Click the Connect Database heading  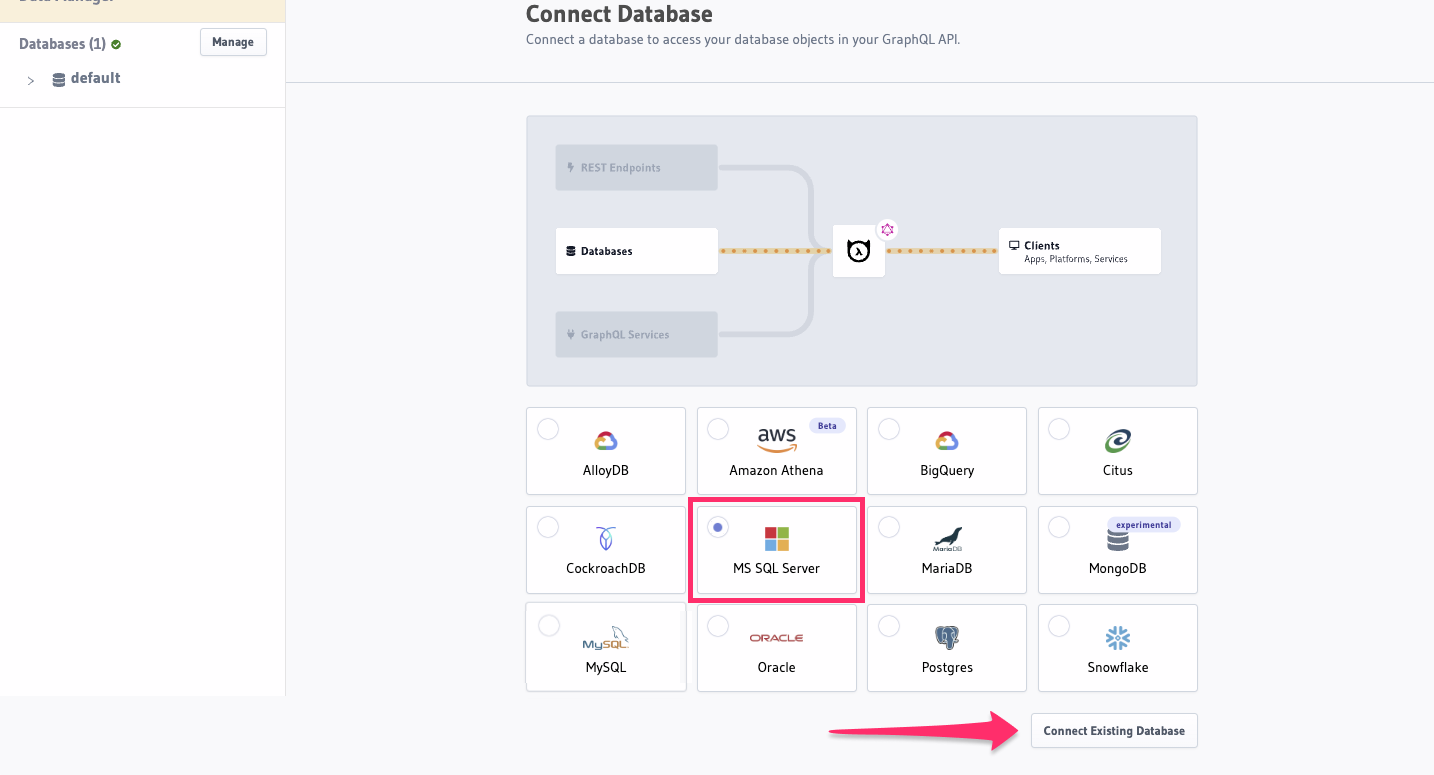tap(619, 14)
